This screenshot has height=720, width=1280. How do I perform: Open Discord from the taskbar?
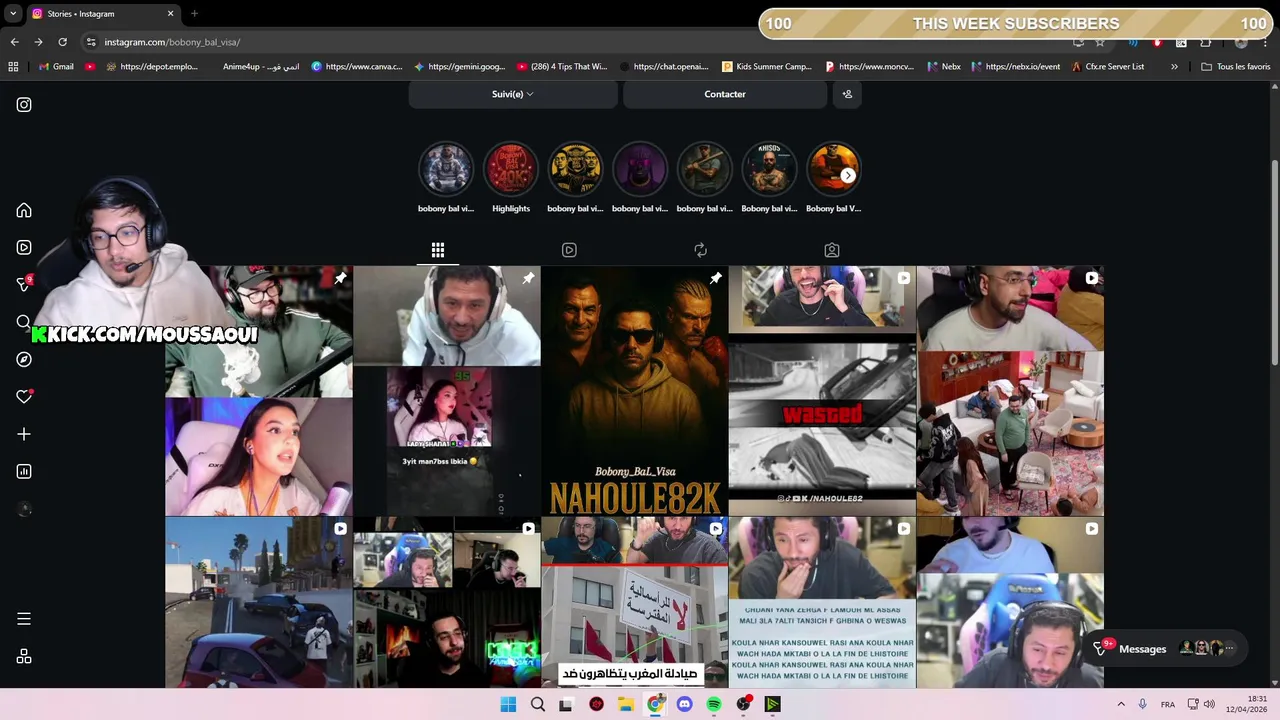[x=684, y=704]
